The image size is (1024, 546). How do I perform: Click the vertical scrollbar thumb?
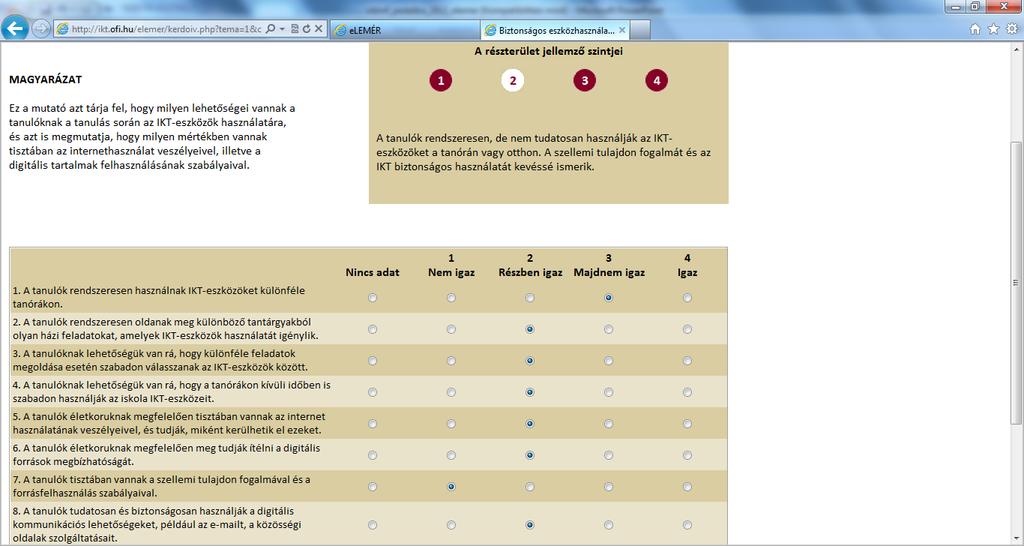coord(1016,282)
